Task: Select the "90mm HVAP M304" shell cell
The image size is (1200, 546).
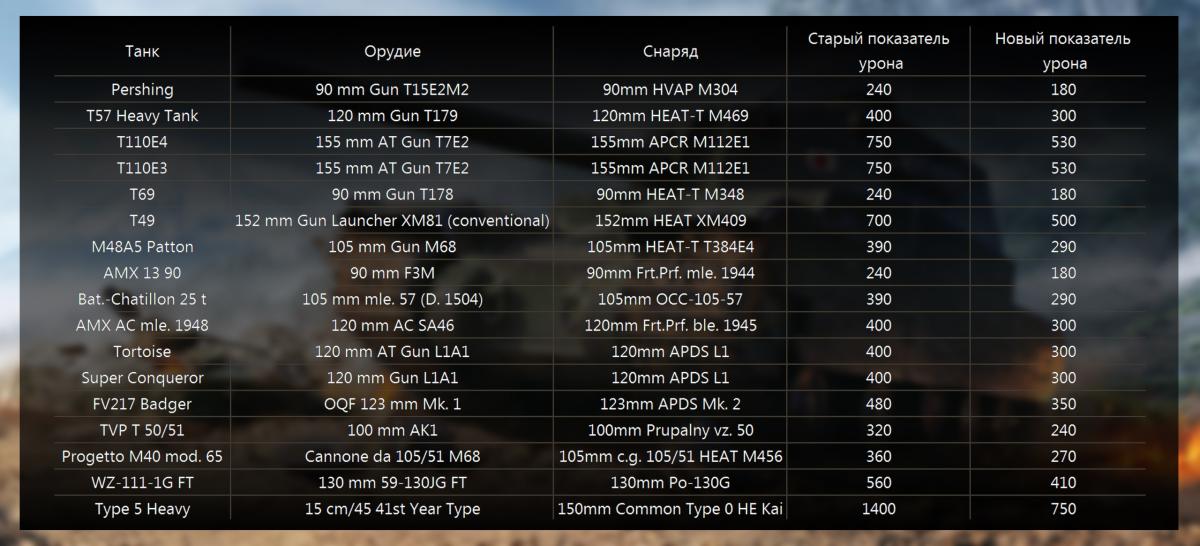Action: [670, 89]
